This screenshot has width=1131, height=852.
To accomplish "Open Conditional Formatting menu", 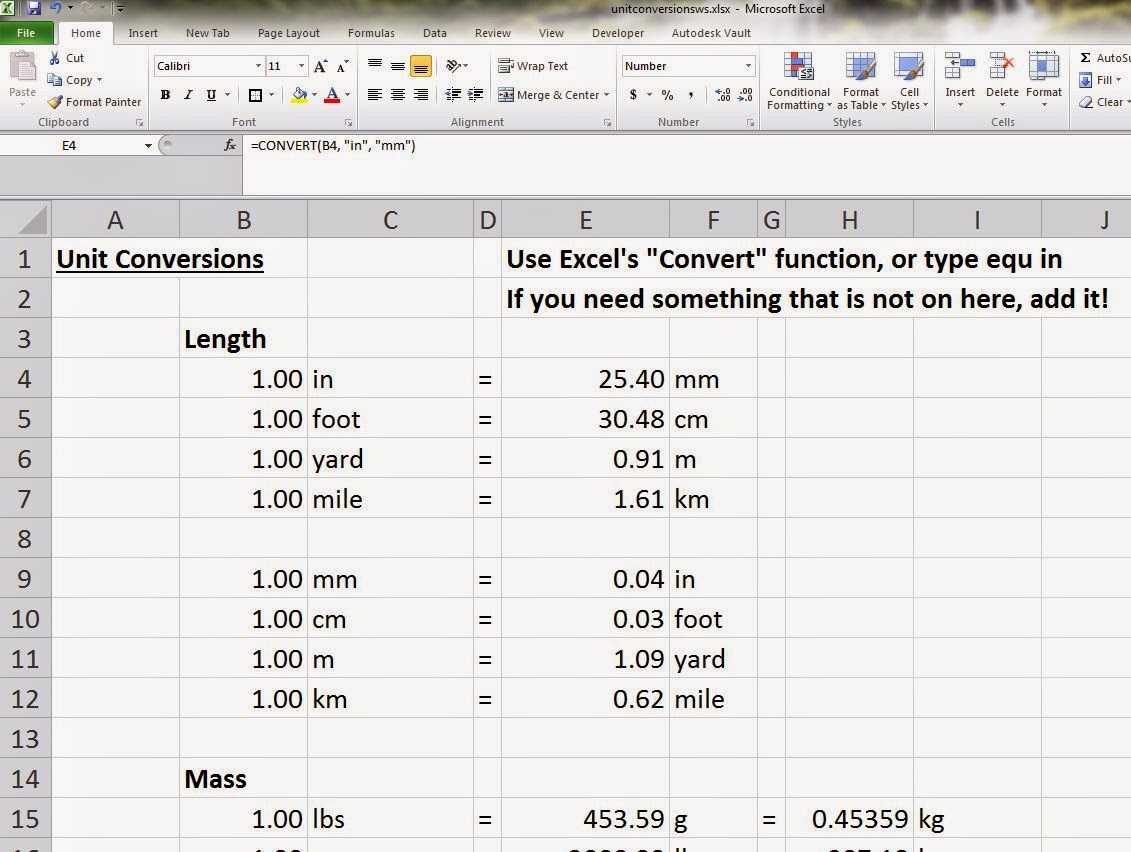I will (799, 82).
